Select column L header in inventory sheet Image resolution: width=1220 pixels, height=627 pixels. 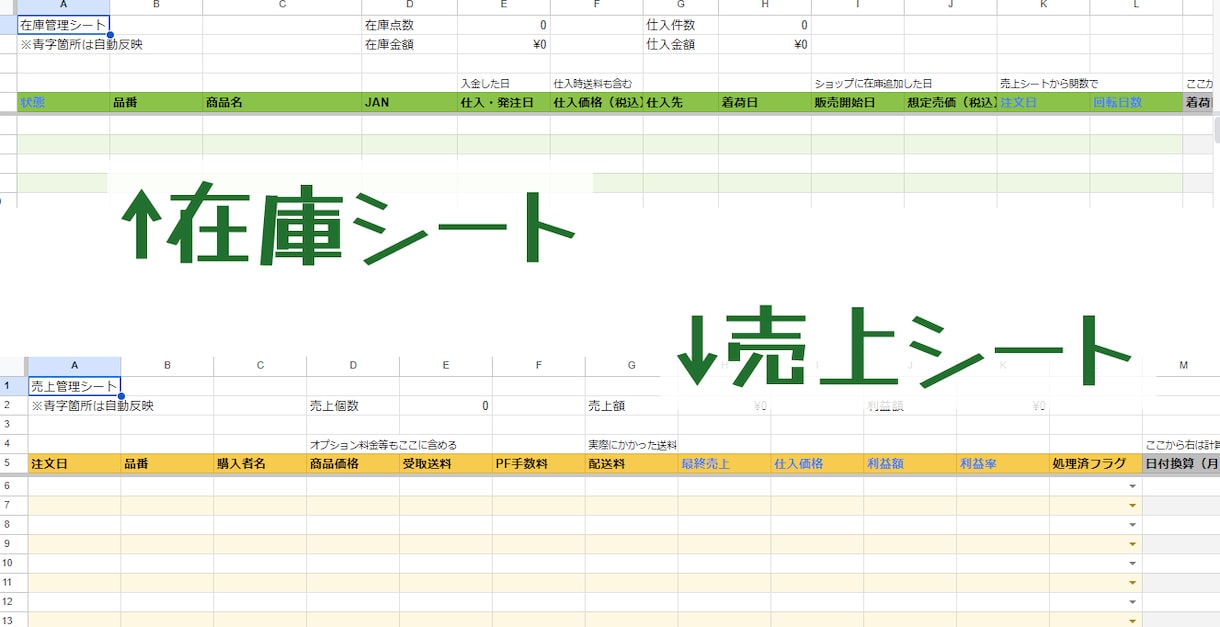tap(1136, 5)
